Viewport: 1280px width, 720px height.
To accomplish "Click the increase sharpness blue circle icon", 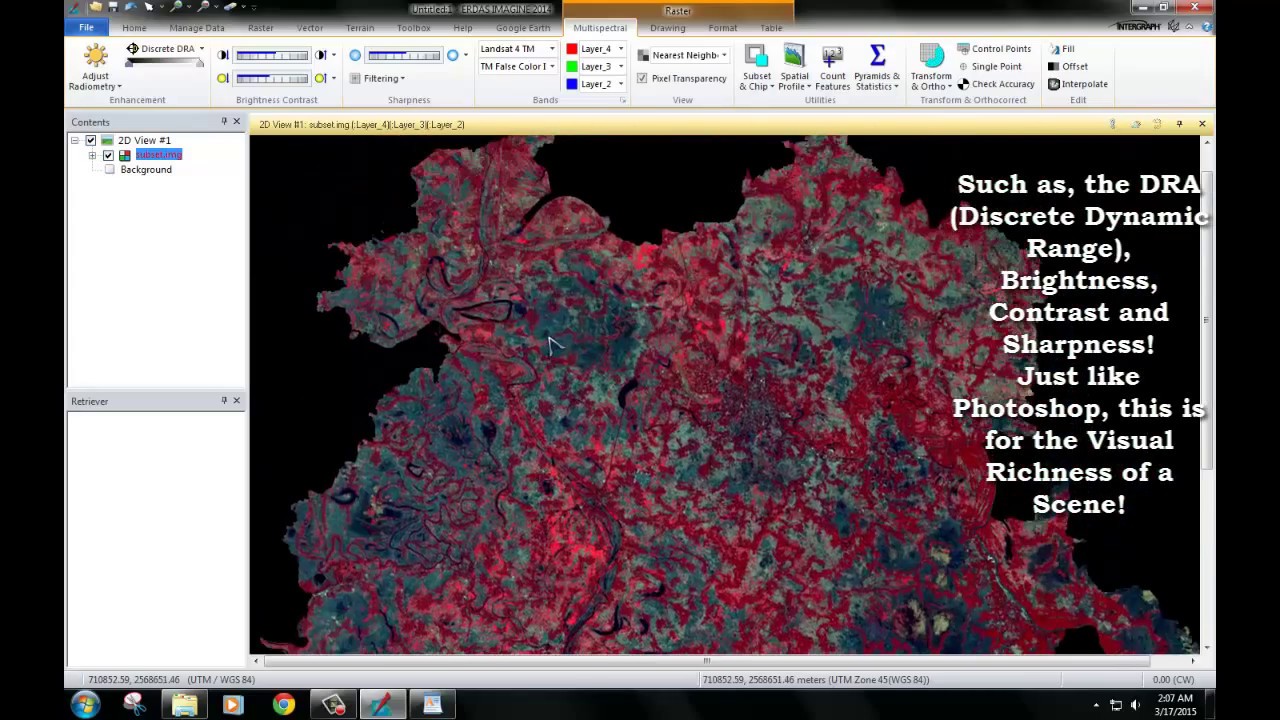I will (x=453, y=55).
